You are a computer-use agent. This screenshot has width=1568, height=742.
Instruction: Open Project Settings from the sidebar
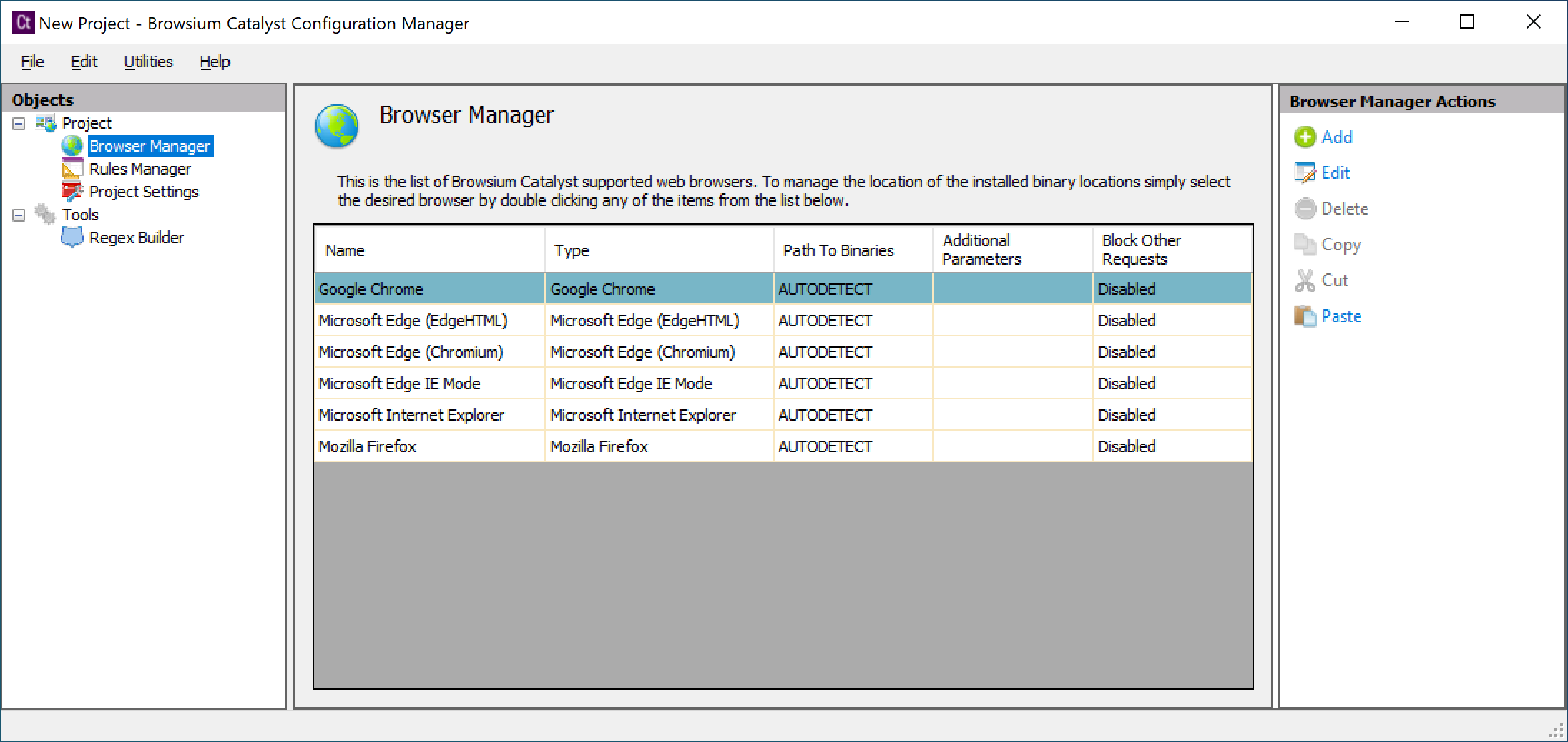144,191
